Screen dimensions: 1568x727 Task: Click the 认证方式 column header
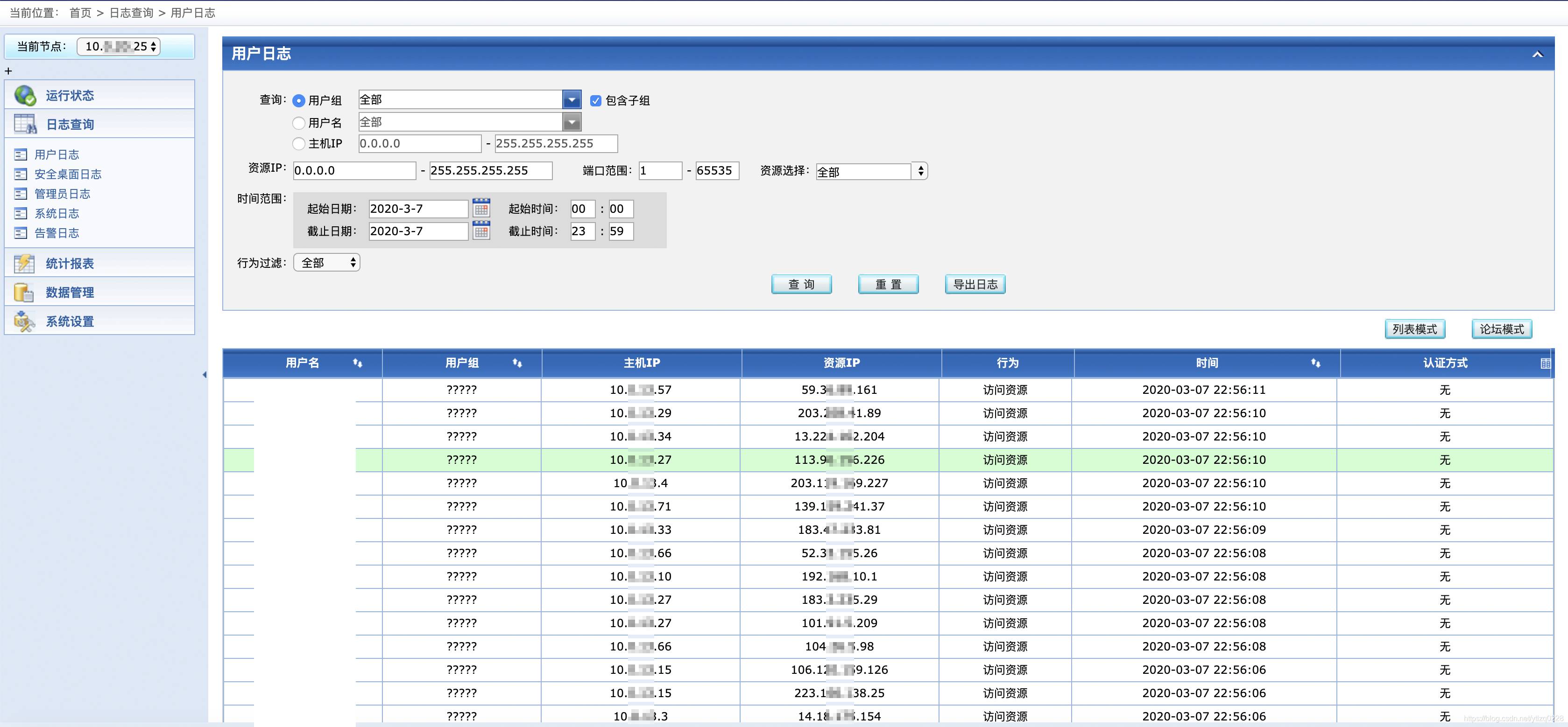pyautogui.click(x=1445, y=363)
